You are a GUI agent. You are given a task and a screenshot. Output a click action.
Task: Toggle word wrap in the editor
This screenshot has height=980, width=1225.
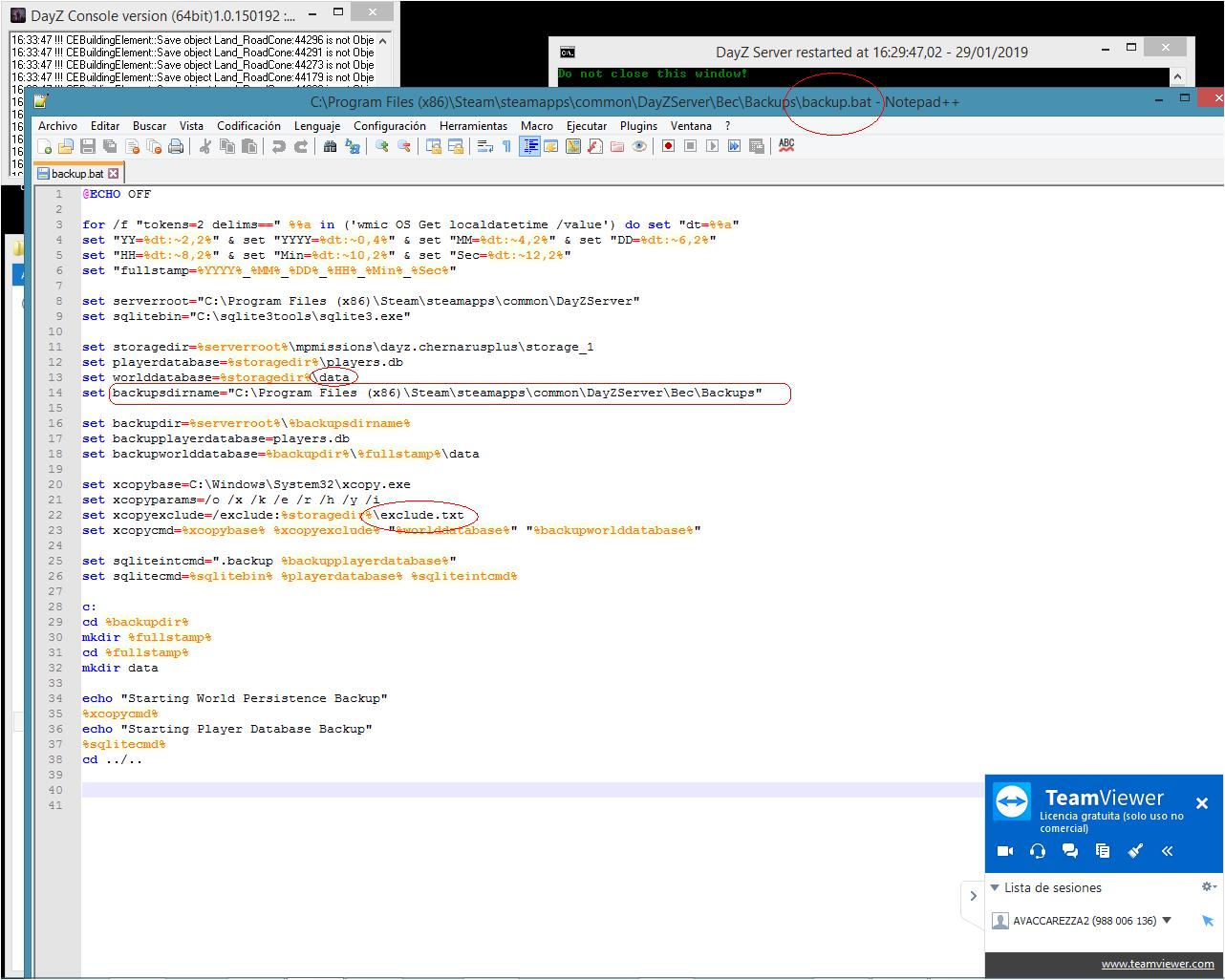(x=484, y=146)
